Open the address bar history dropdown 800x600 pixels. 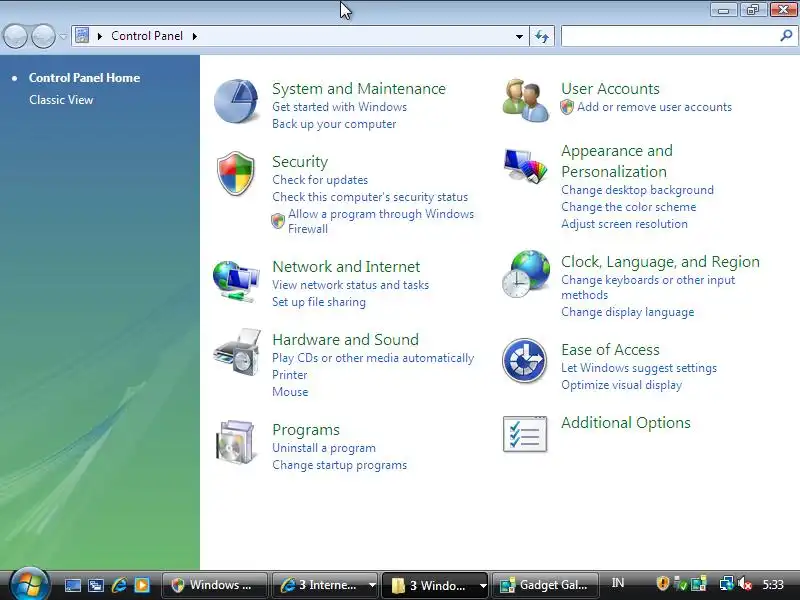click(x=519, y=36)
